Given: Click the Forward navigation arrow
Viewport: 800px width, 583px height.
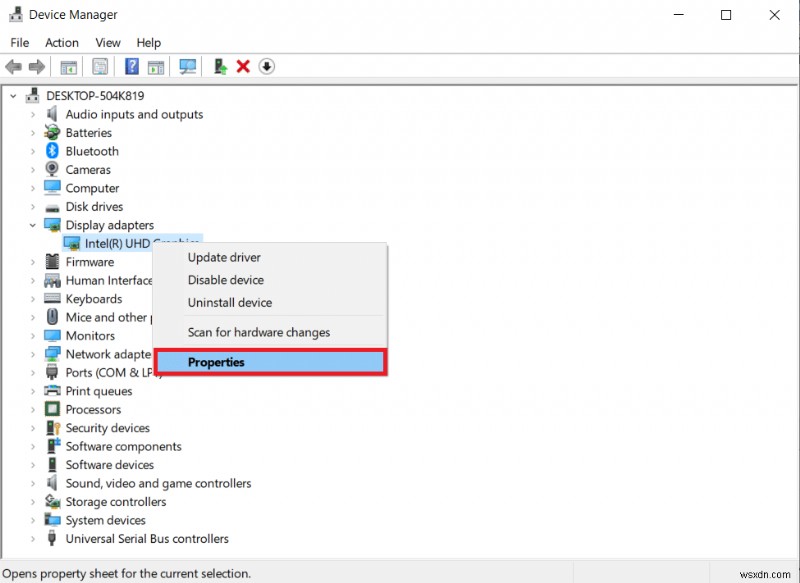Looking at the screenshot, I should click(x=37, y=66).
